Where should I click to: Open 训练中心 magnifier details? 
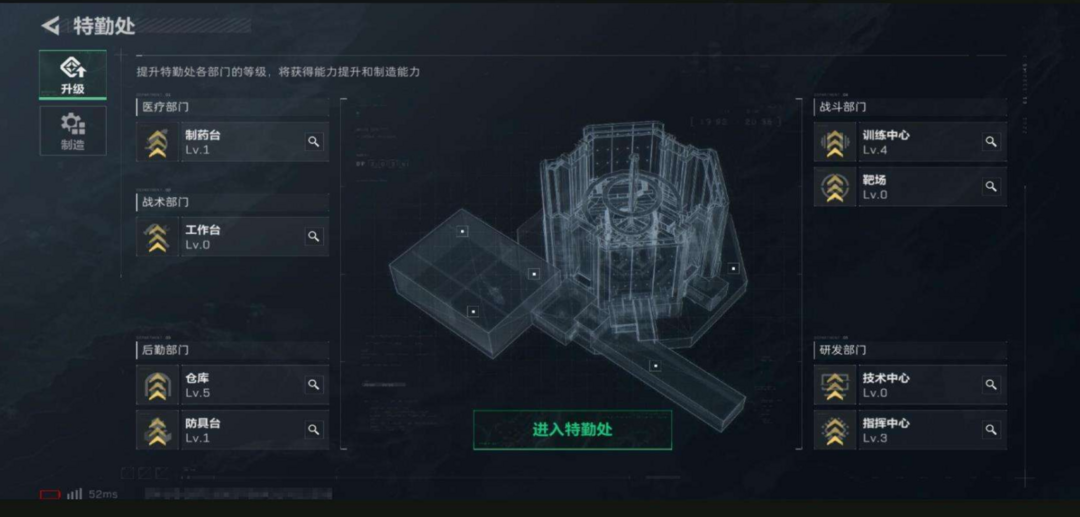coord(990,142)
